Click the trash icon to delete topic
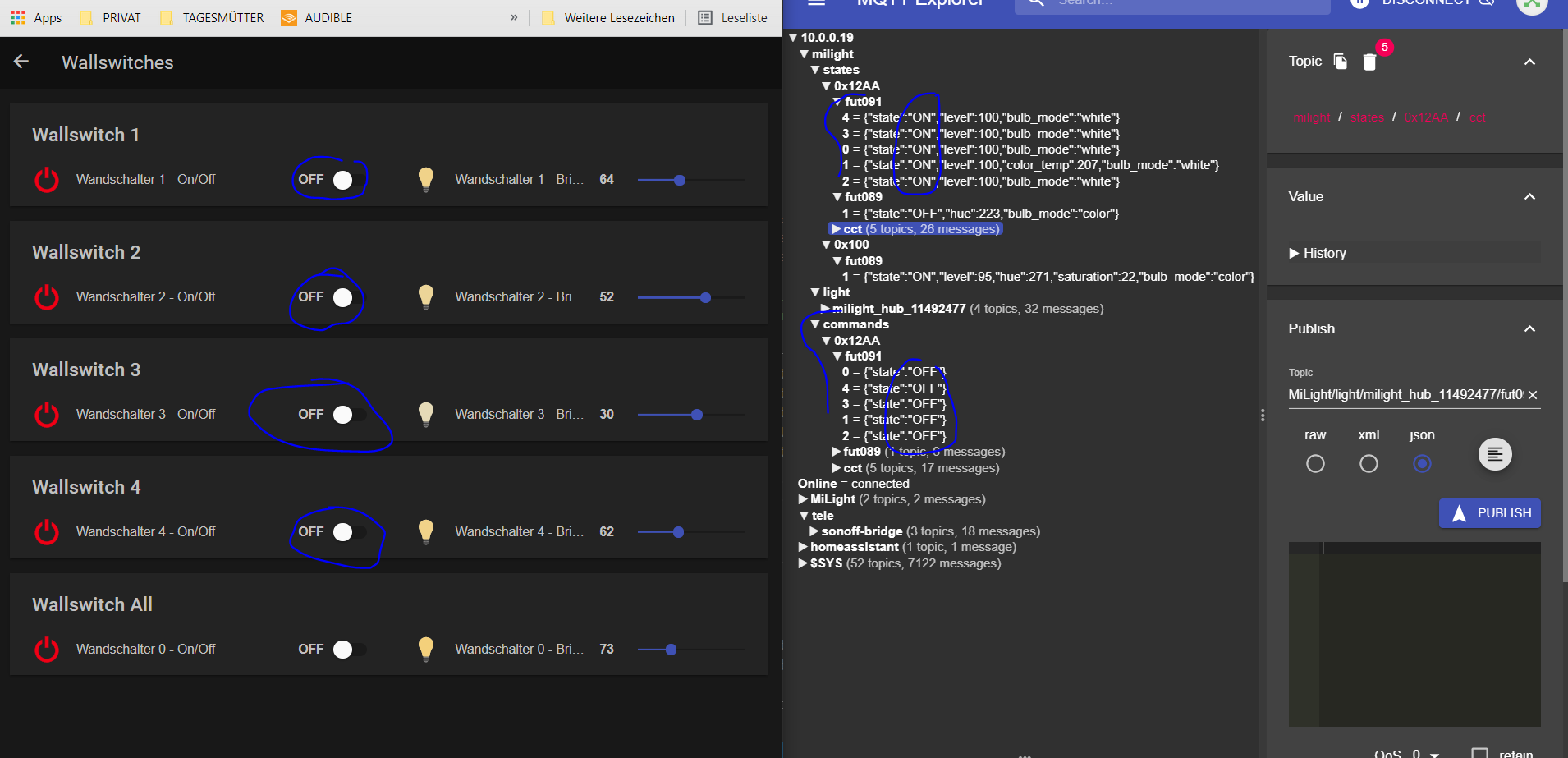 coord(1369,62)
